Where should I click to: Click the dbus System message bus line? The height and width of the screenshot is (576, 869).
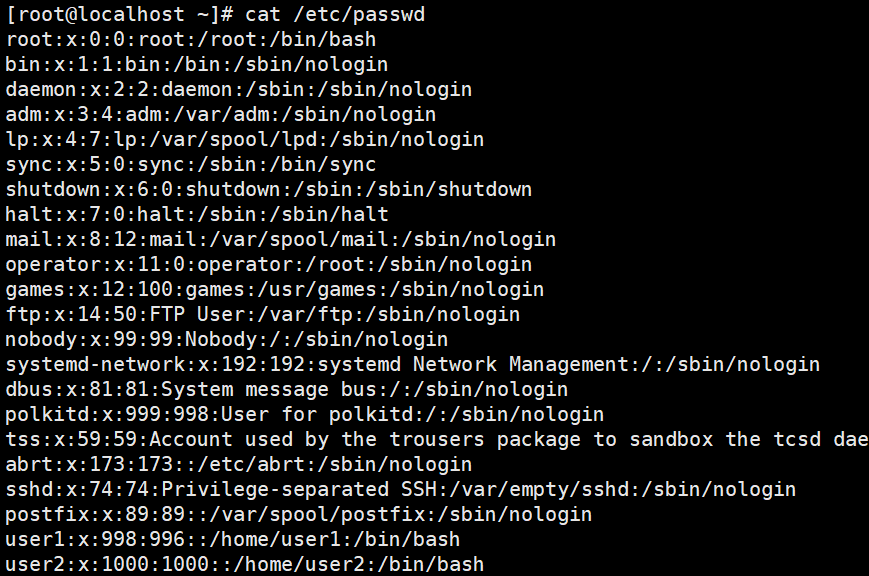coord(286,389)
